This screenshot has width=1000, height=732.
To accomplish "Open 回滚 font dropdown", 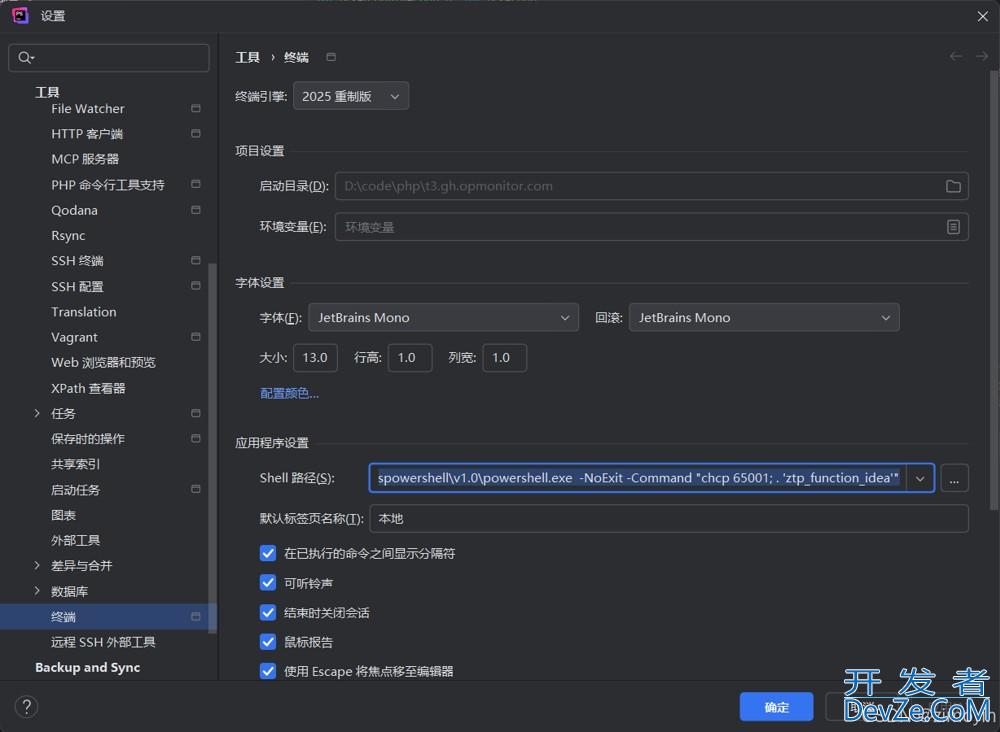I will click(x=764, y=318).
